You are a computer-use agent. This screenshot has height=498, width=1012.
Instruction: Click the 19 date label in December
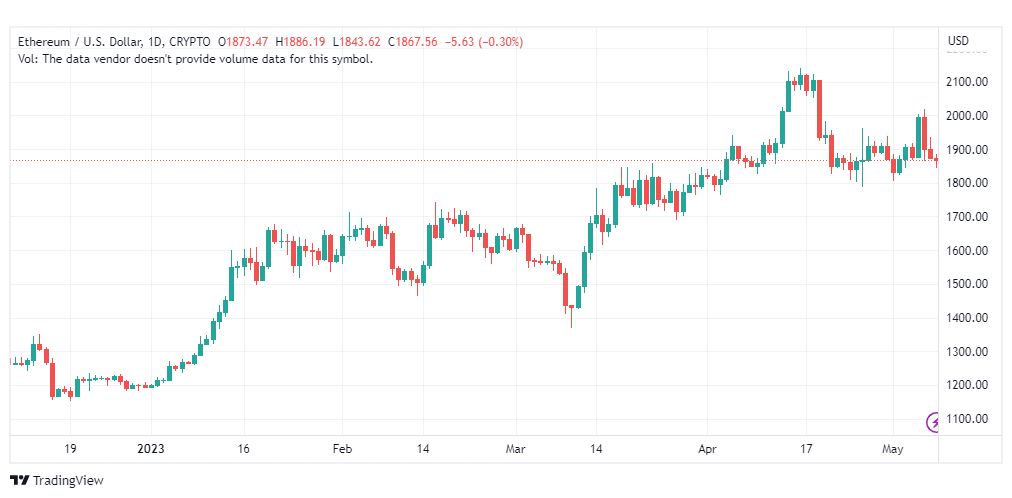click(70, 450)
